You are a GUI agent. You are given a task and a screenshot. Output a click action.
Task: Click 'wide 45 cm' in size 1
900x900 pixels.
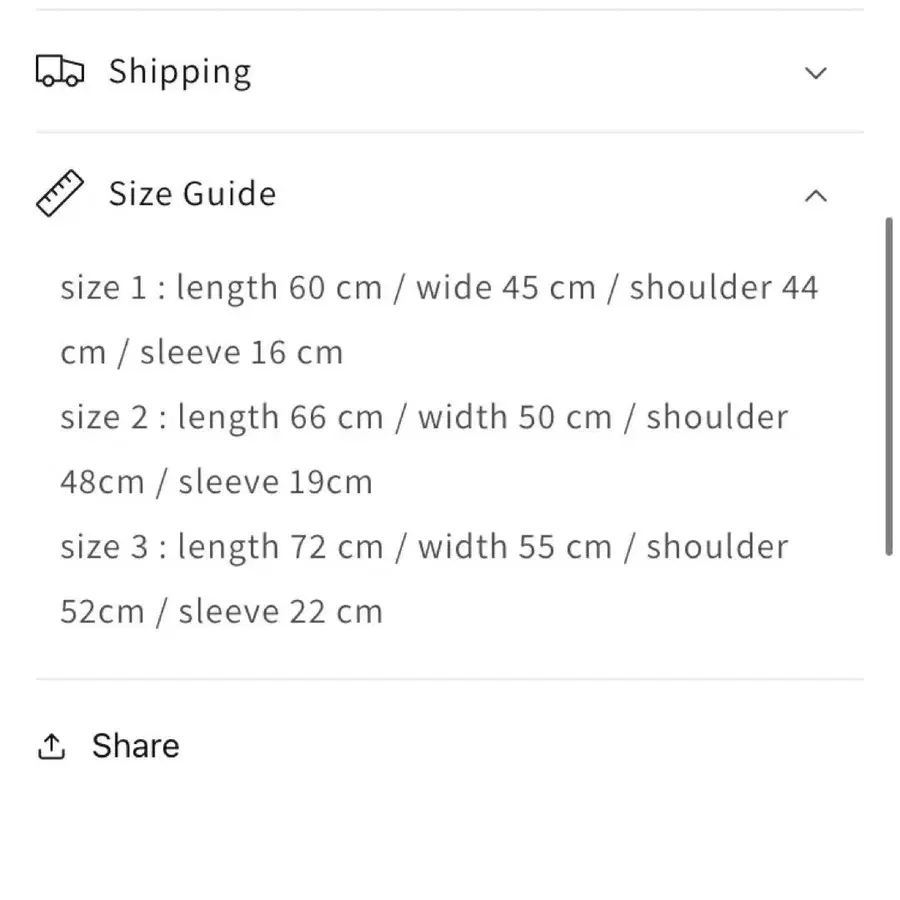506,287
